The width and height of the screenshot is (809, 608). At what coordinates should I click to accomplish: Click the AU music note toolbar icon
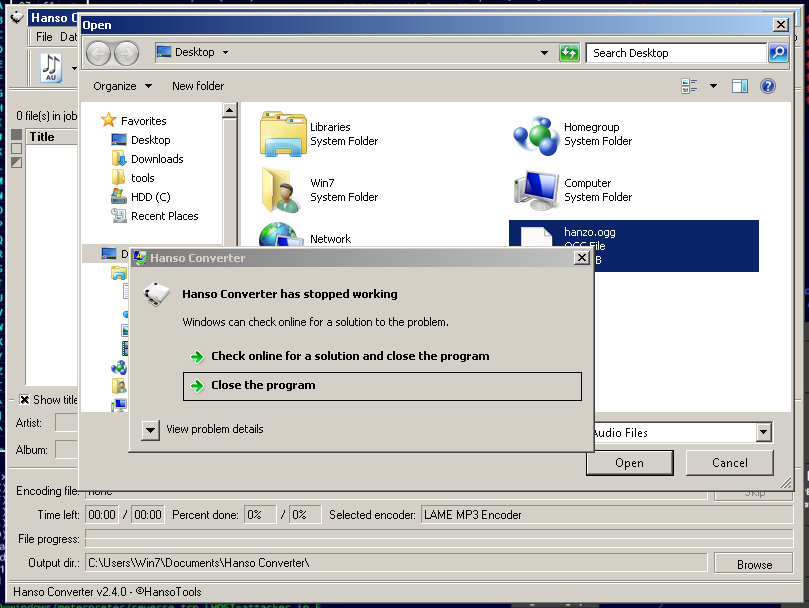pos(51,68)
